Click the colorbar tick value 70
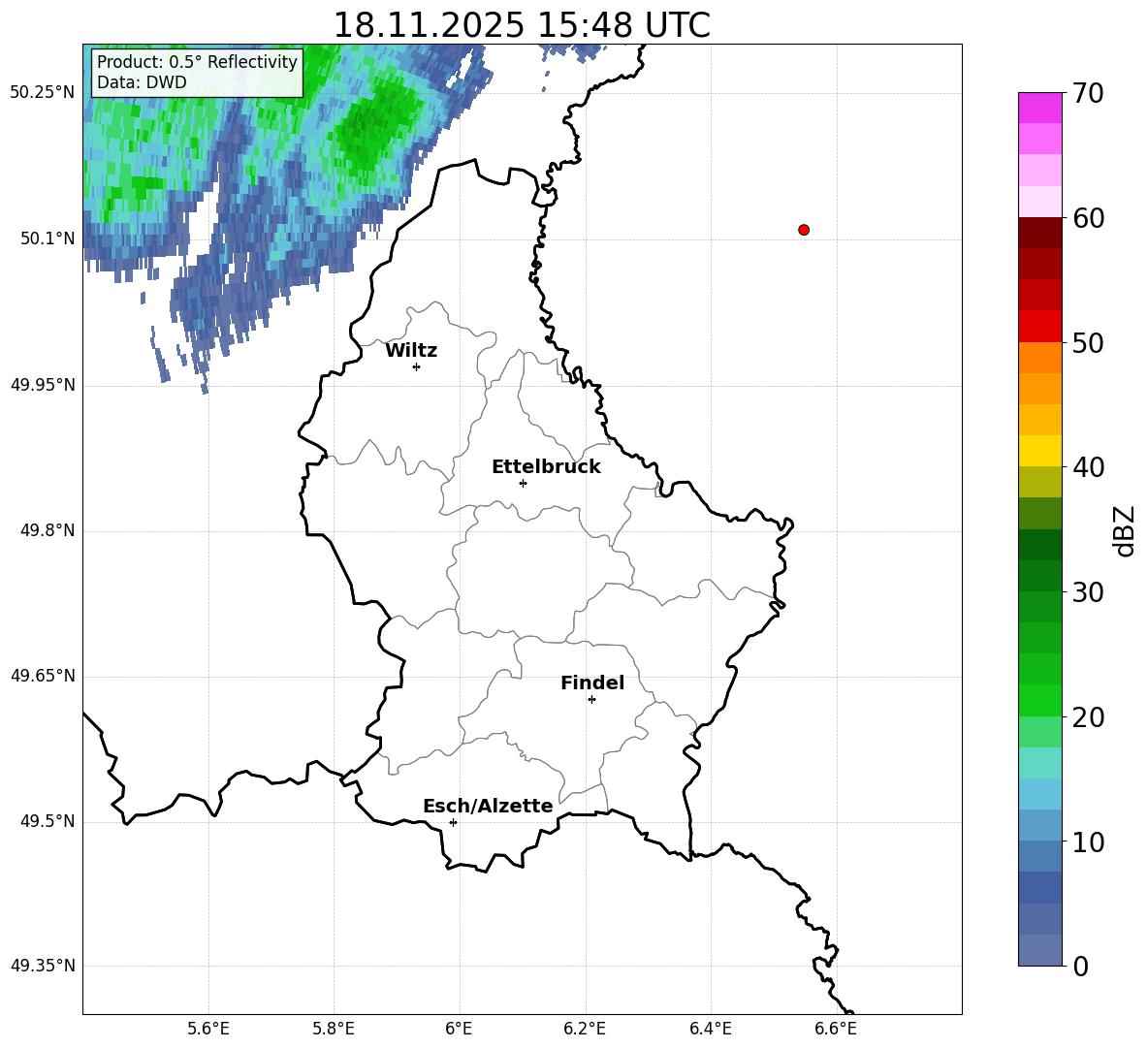Screen dimensions: 1148x1048 tap(1088, 93)
